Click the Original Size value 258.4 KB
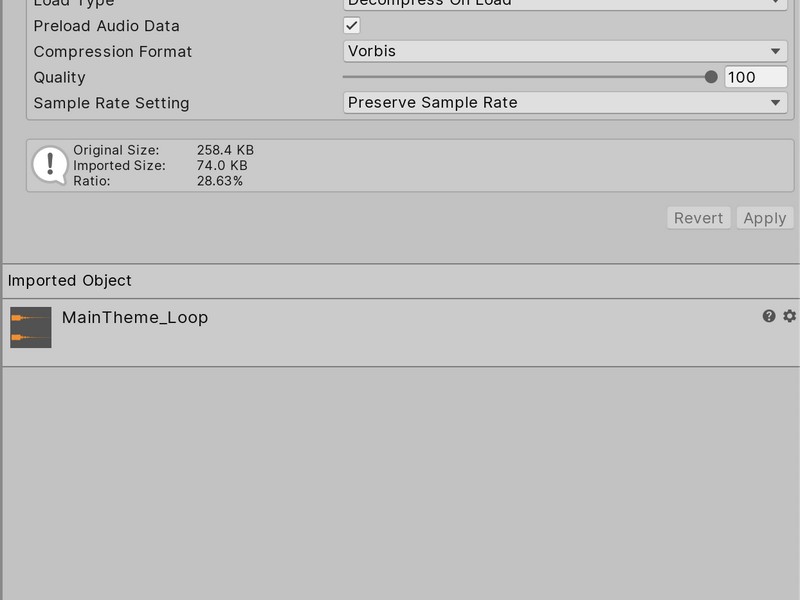This screenshot has height=600, width=800. pyautogui.click(x=225, y=150)
